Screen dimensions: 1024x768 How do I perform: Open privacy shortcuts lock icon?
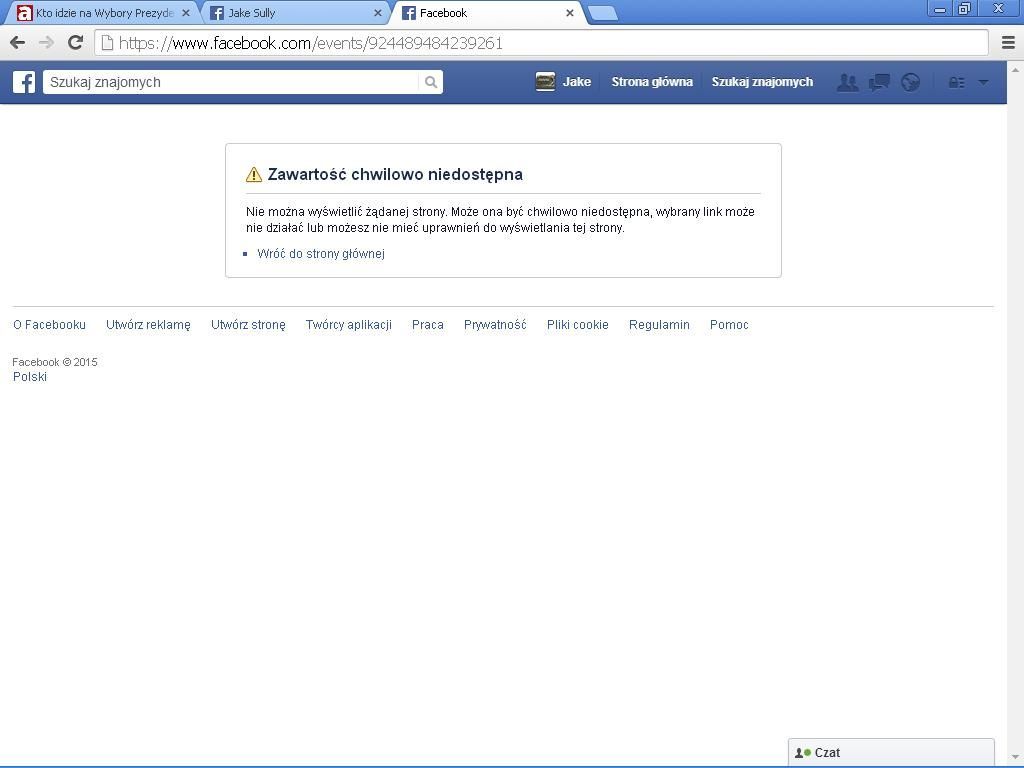957,82
